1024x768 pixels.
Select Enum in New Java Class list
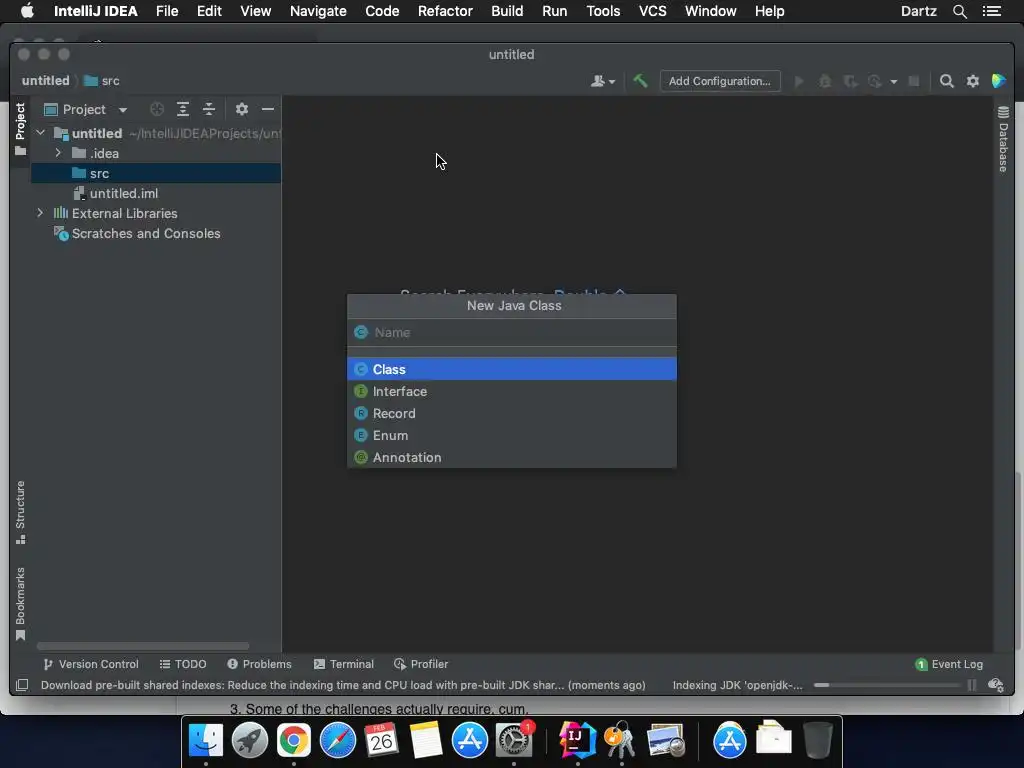point(512,436)
